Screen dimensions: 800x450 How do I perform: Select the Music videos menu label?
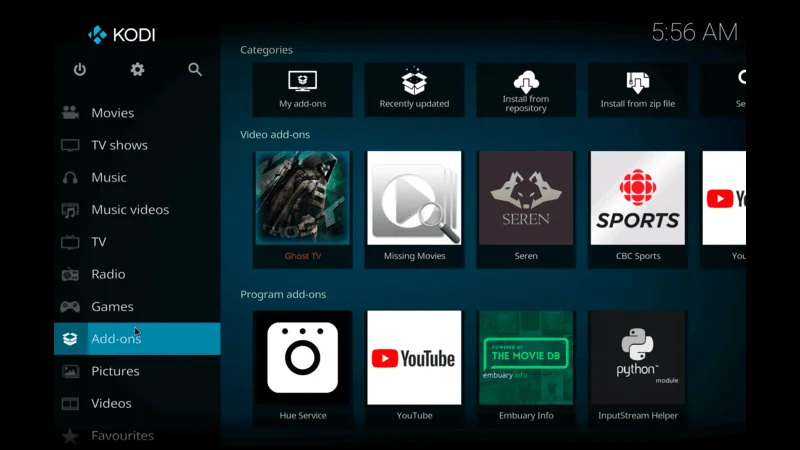point(130,210)
